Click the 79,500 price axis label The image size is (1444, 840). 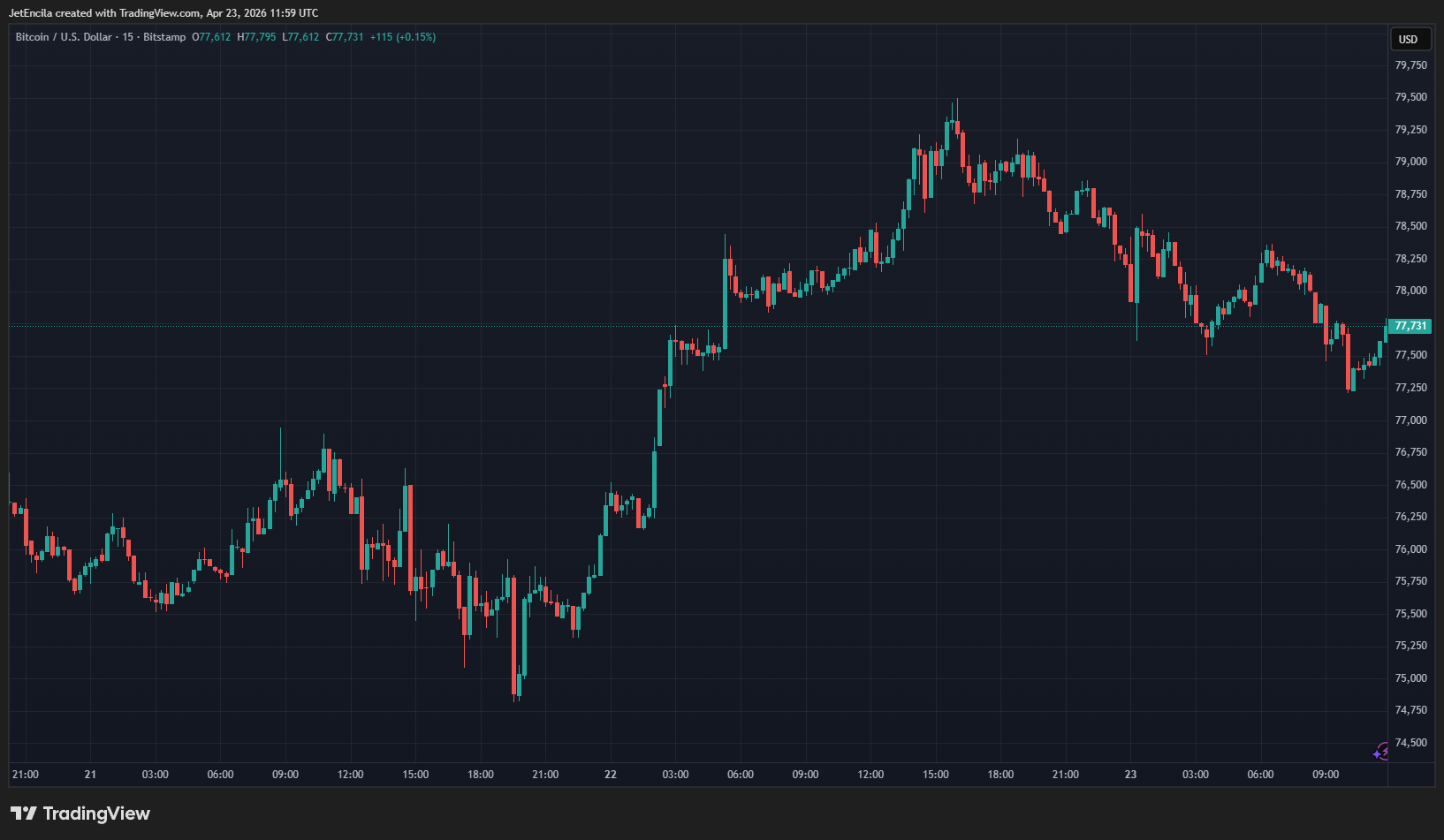1410,97
